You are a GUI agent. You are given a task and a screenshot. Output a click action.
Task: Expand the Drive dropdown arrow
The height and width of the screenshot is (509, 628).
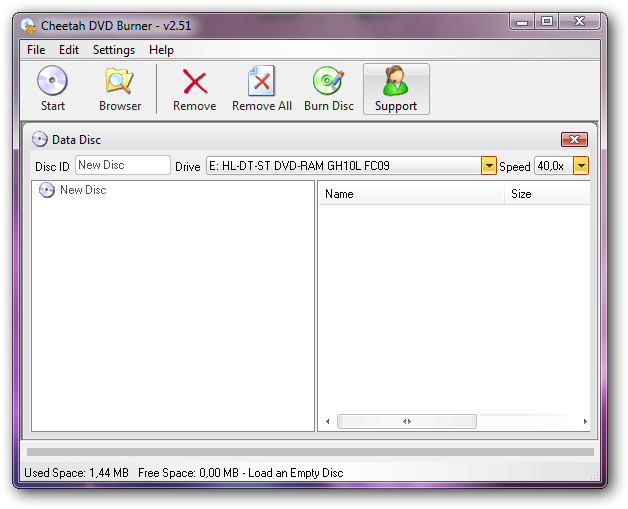pos(489,165)
